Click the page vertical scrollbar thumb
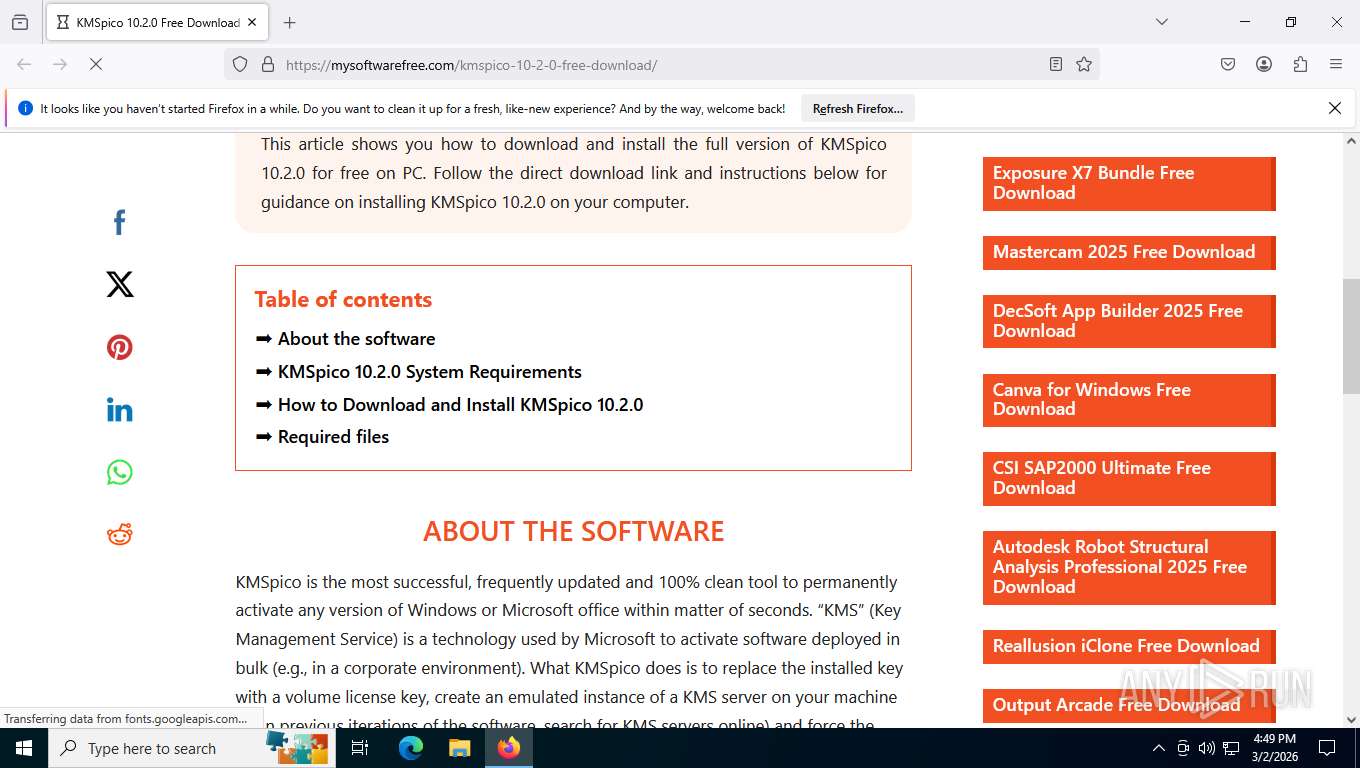Image resolution: width=1360 pixels, height=768 pixels. [x=1350, y=337]
